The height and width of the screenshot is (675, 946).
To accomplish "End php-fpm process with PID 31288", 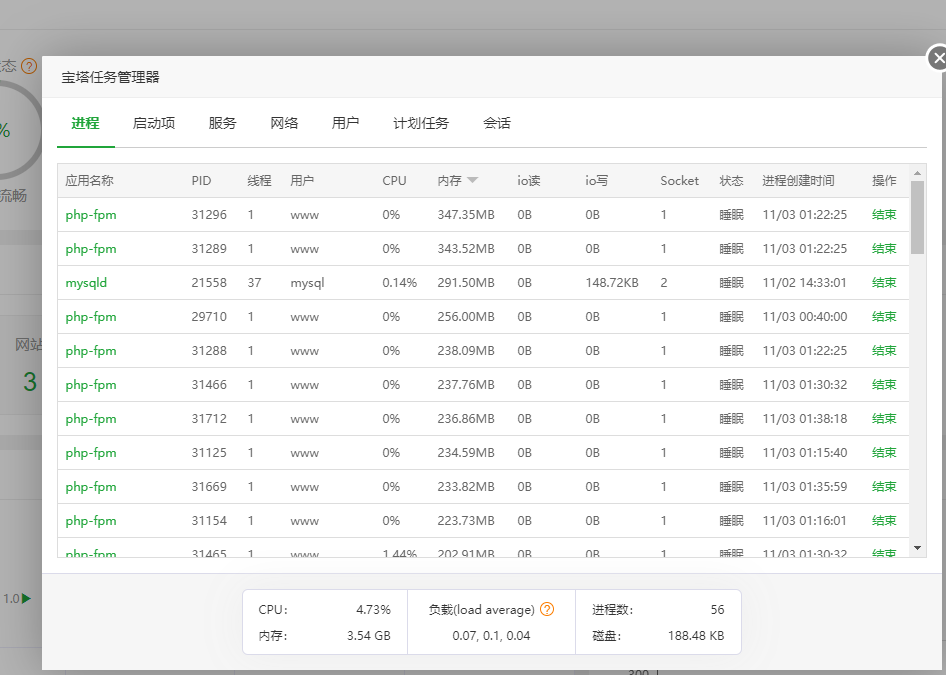I will click(884, 350).
